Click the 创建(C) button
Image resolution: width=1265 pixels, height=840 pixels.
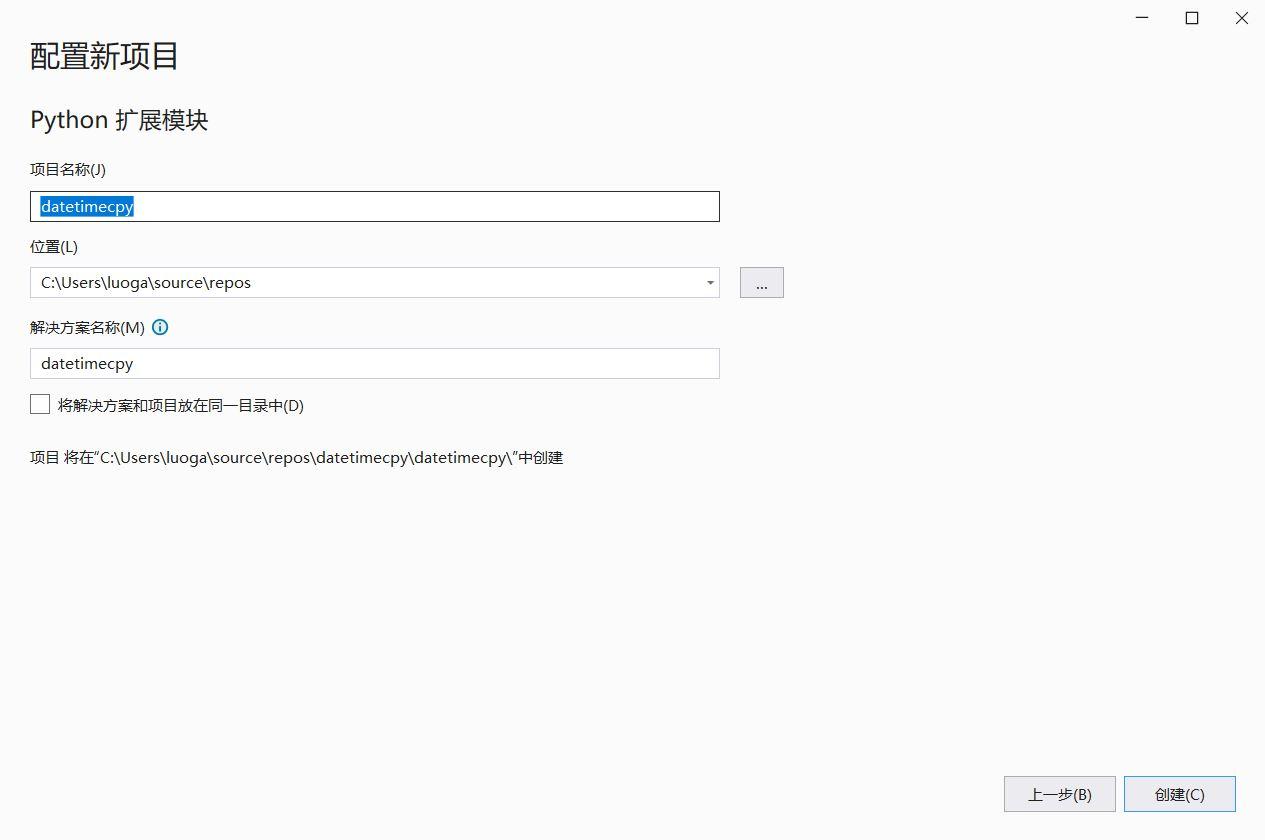click(1180, 794)
